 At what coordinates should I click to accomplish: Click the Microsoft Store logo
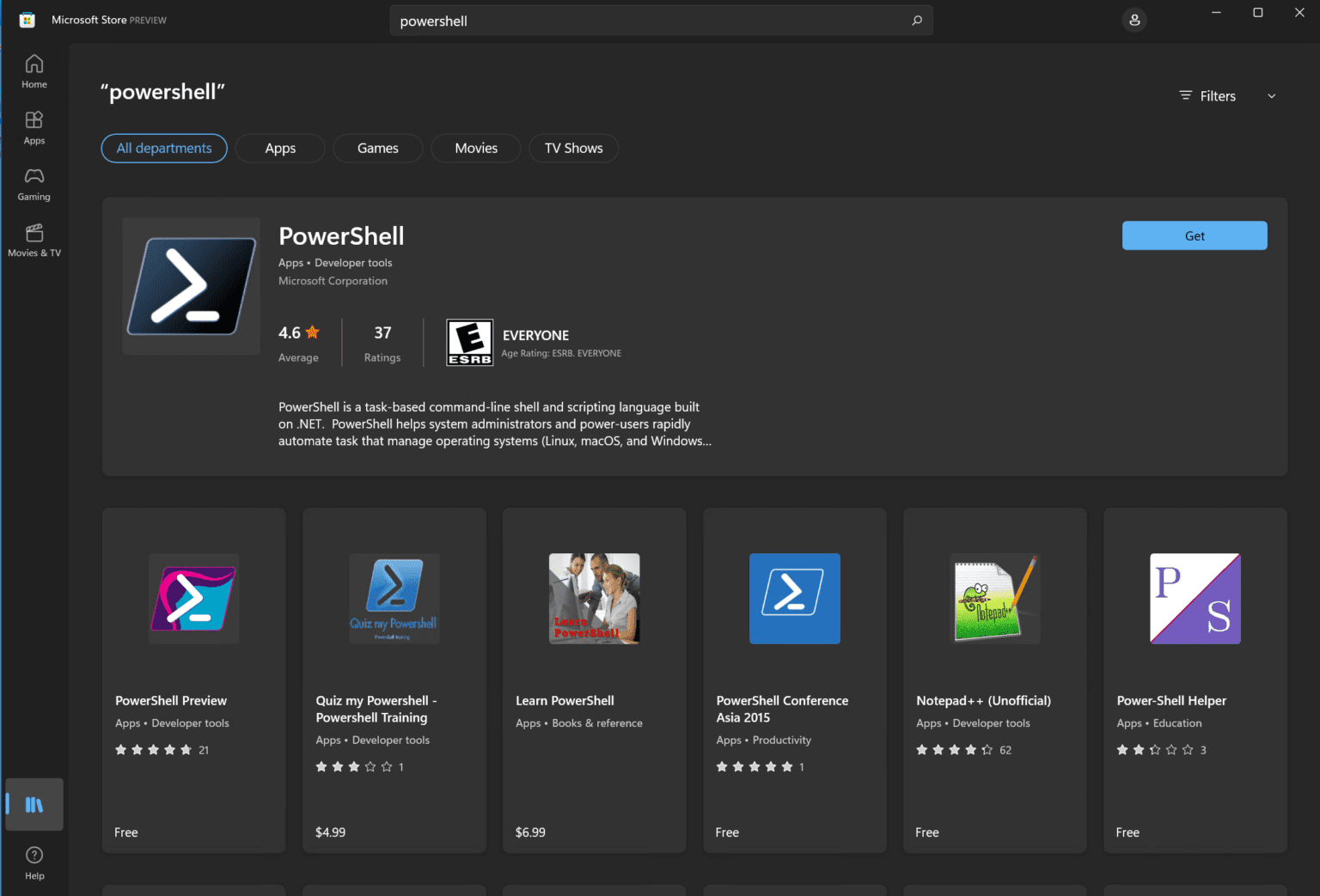pyautogui.click(x=27, y=18)
